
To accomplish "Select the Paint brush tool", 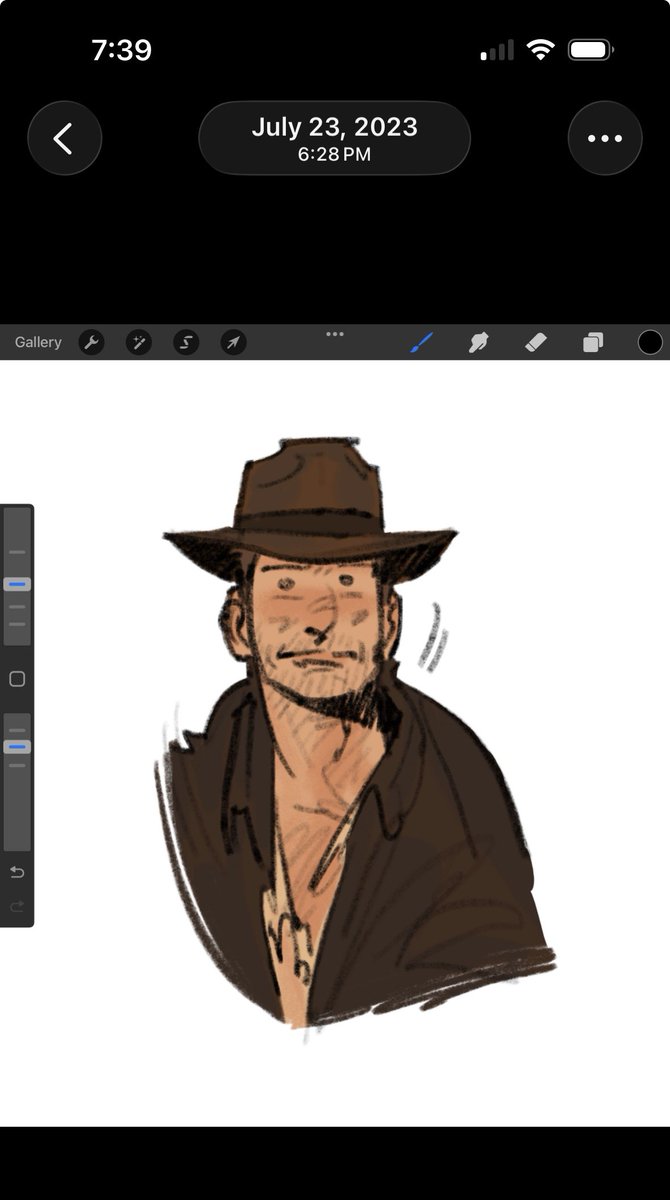I will coord(421,343).
